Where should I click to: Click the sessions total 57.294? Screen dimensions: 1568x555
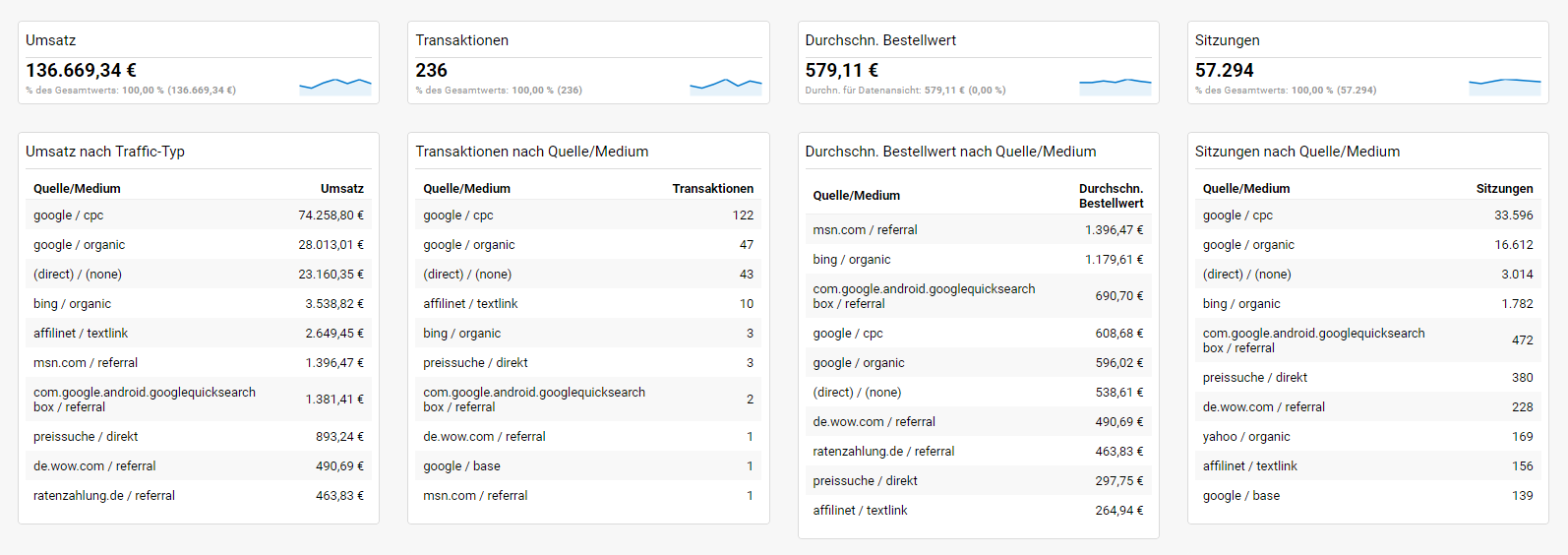pyautogui.click(x=1225, y=71)
